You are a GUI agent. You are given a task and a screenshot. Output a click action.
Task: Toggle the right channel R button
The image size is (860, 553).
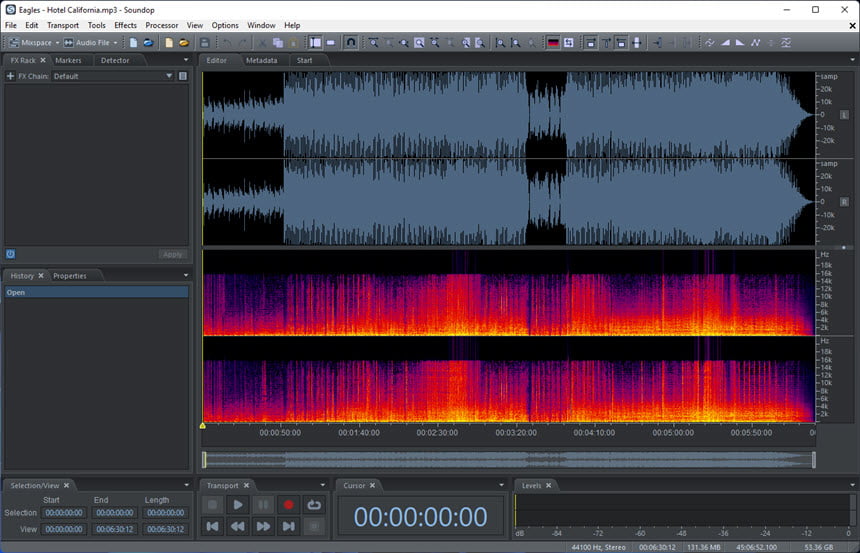(x=844, y=202)
